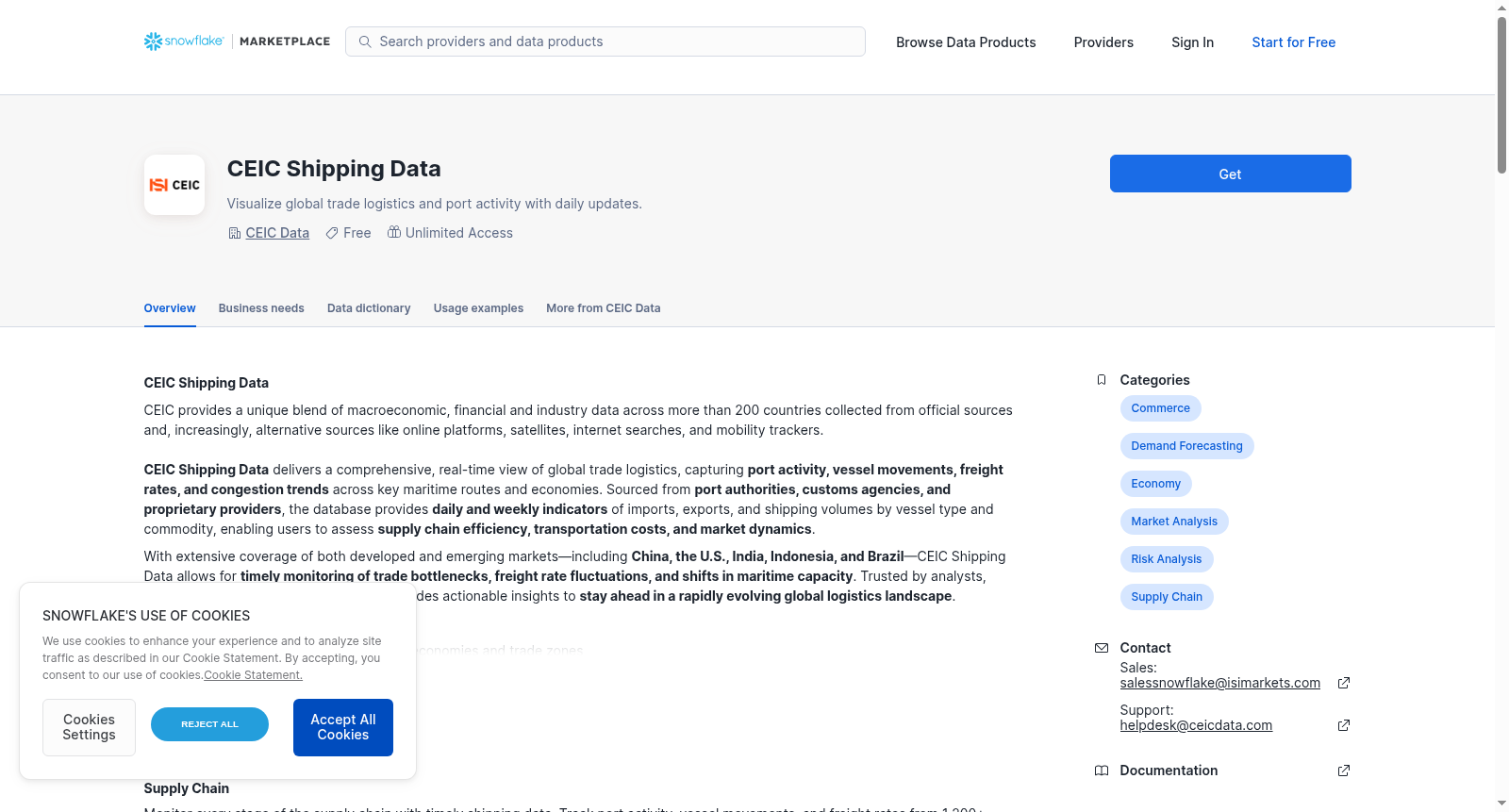Select the Supply Chain category tag

coord(1167,597)
